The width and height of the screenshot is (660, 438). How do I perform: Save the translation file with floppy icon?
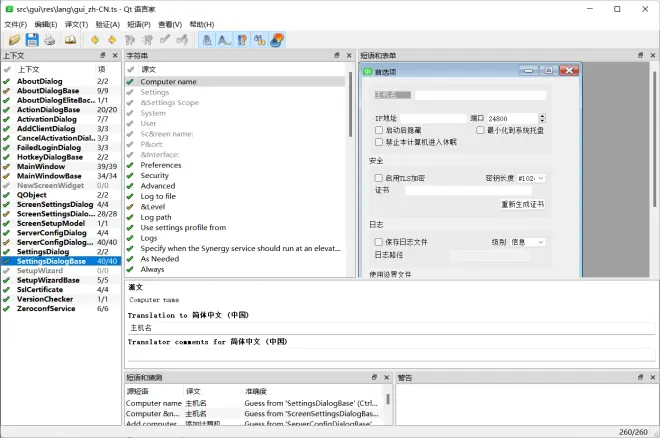coord(32,40)
